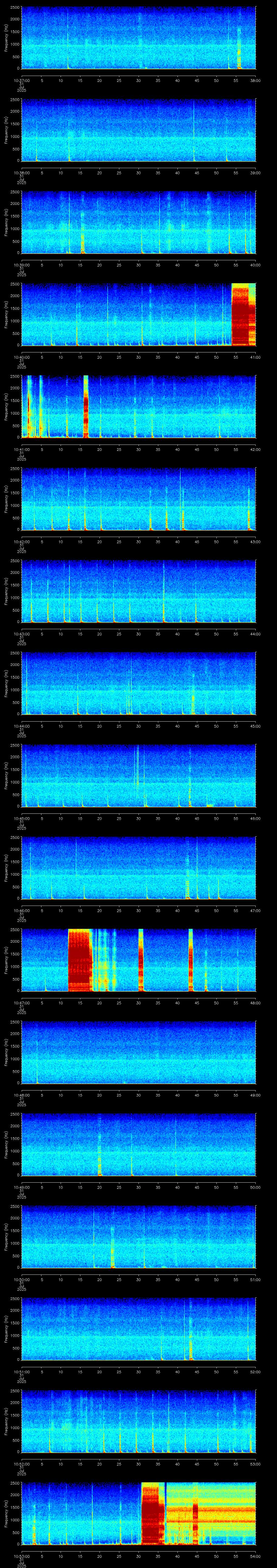Open the spectrogram panel starting at 10:42:00
The height and width of the screenshot is (1568, 277).
[139, 499]
